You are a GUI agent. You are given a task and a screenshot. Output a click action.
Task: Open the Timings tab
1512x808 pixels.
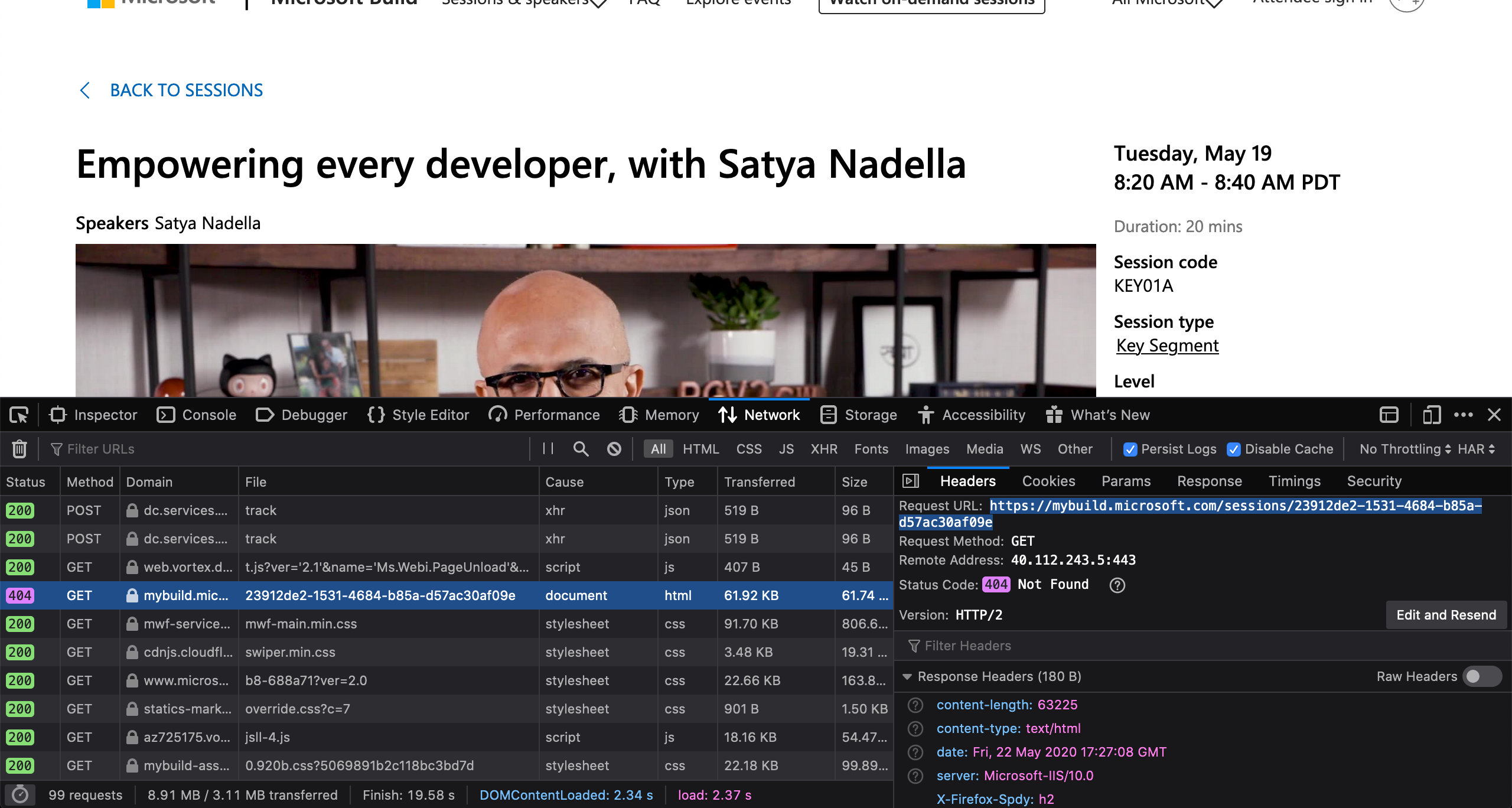click(1294, 481)
